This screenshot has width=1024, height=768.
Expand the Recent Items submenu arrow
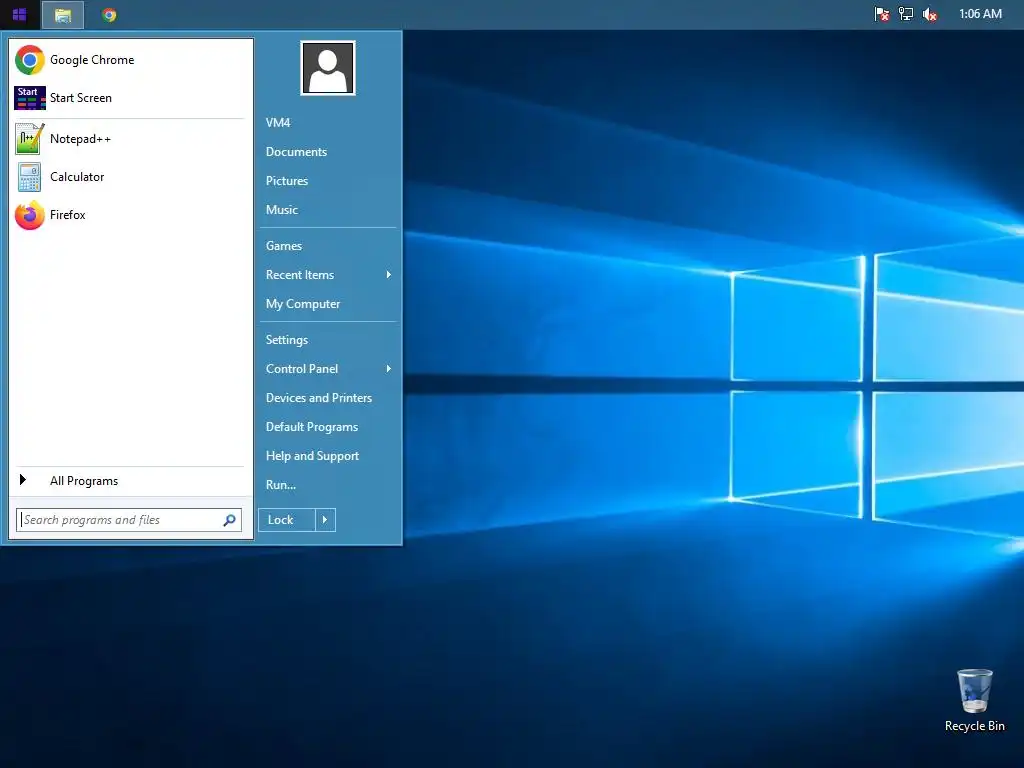point(389,275)
